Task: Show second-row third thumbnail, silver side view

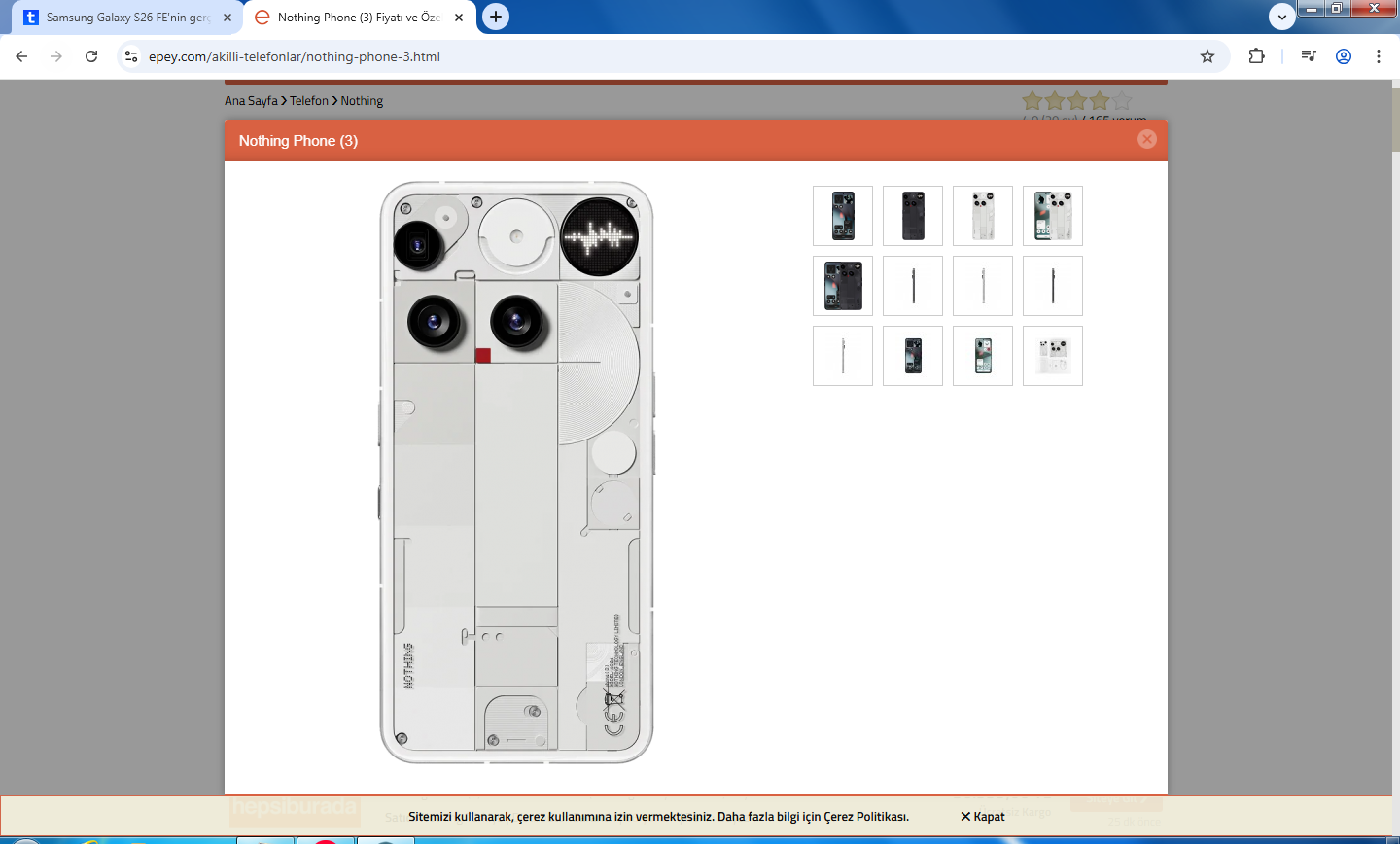Action: (x=983, y=286)
